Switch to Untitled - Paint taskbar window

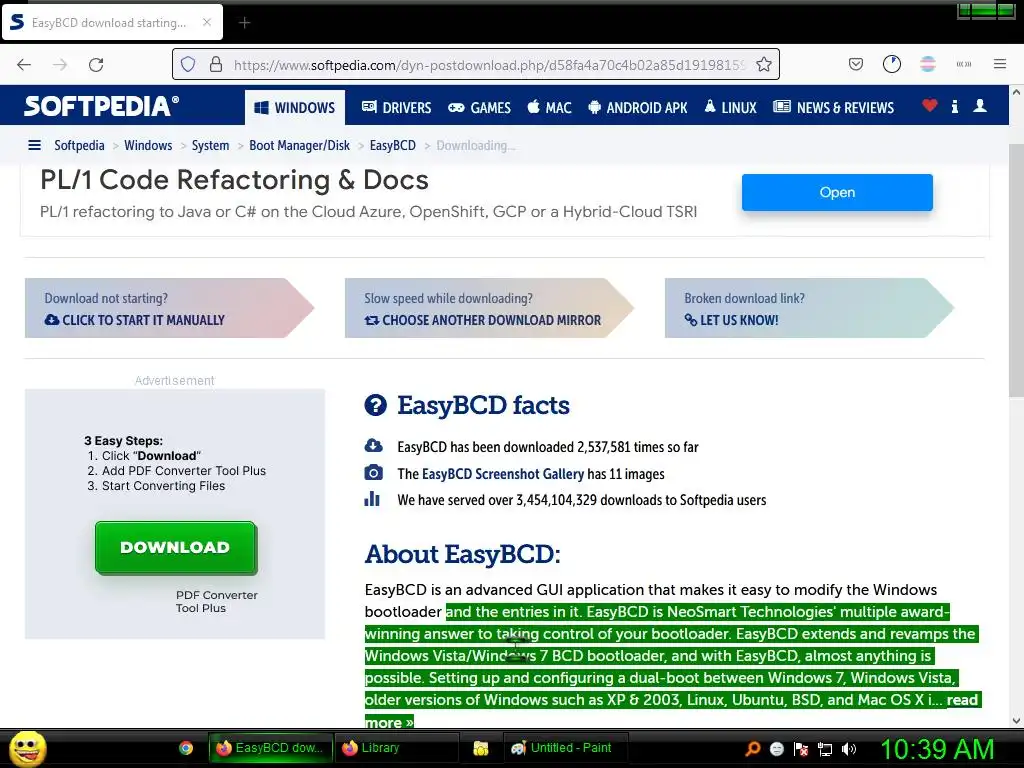tap(566, 748)
